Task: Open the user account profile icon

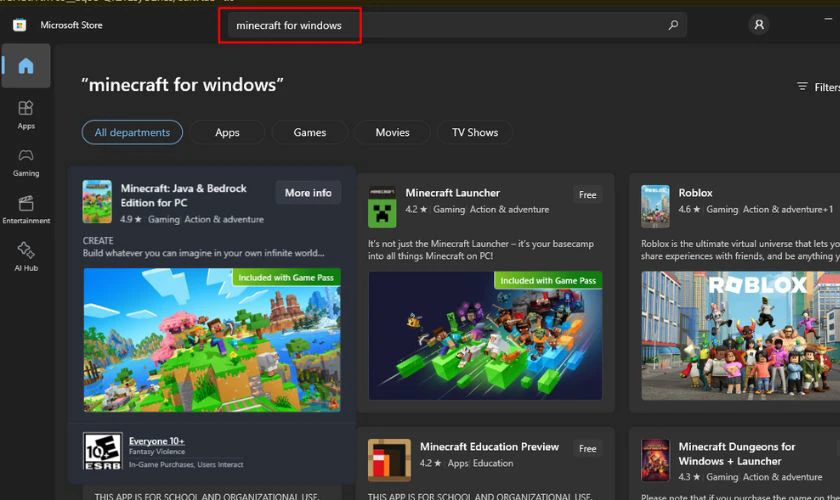Action: 759,25
